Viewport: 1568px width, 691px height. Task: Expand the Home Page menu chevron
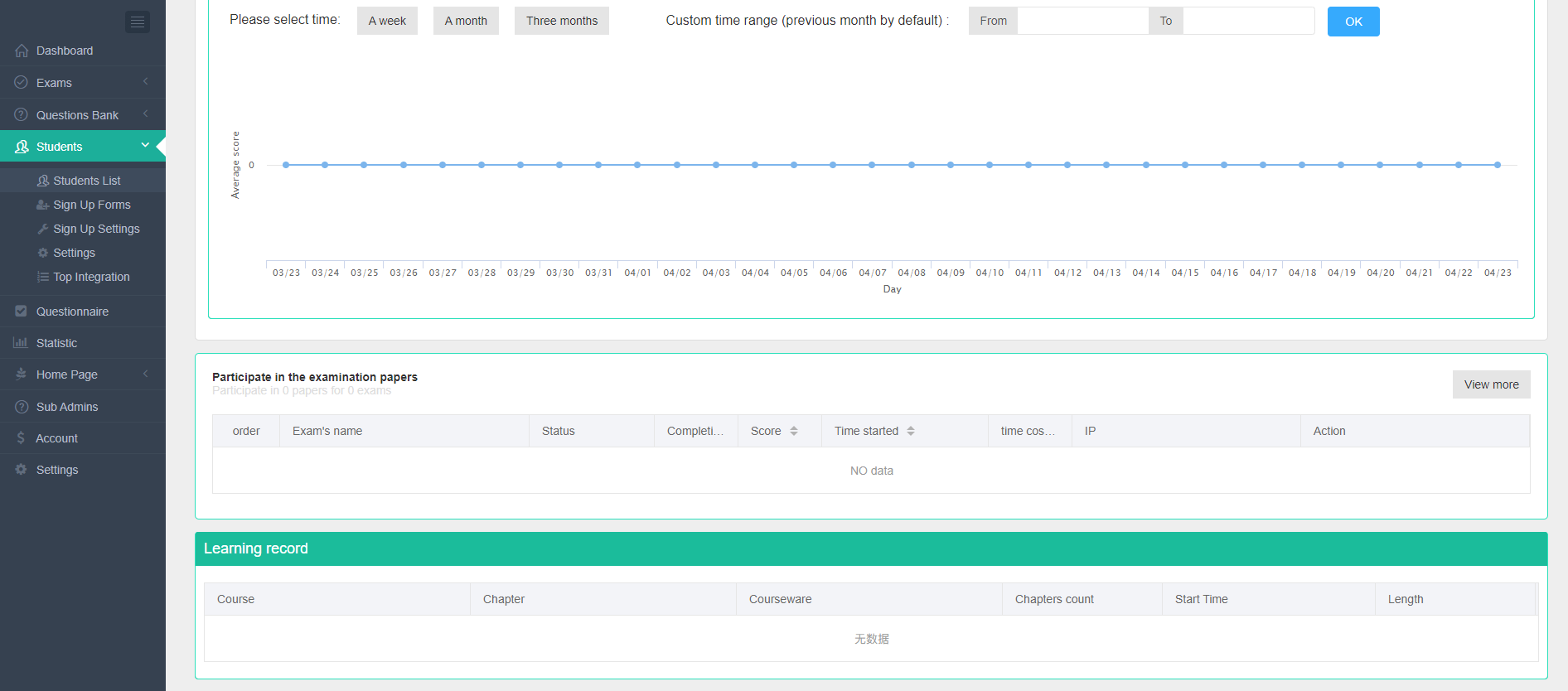click(x=146, y=374)
